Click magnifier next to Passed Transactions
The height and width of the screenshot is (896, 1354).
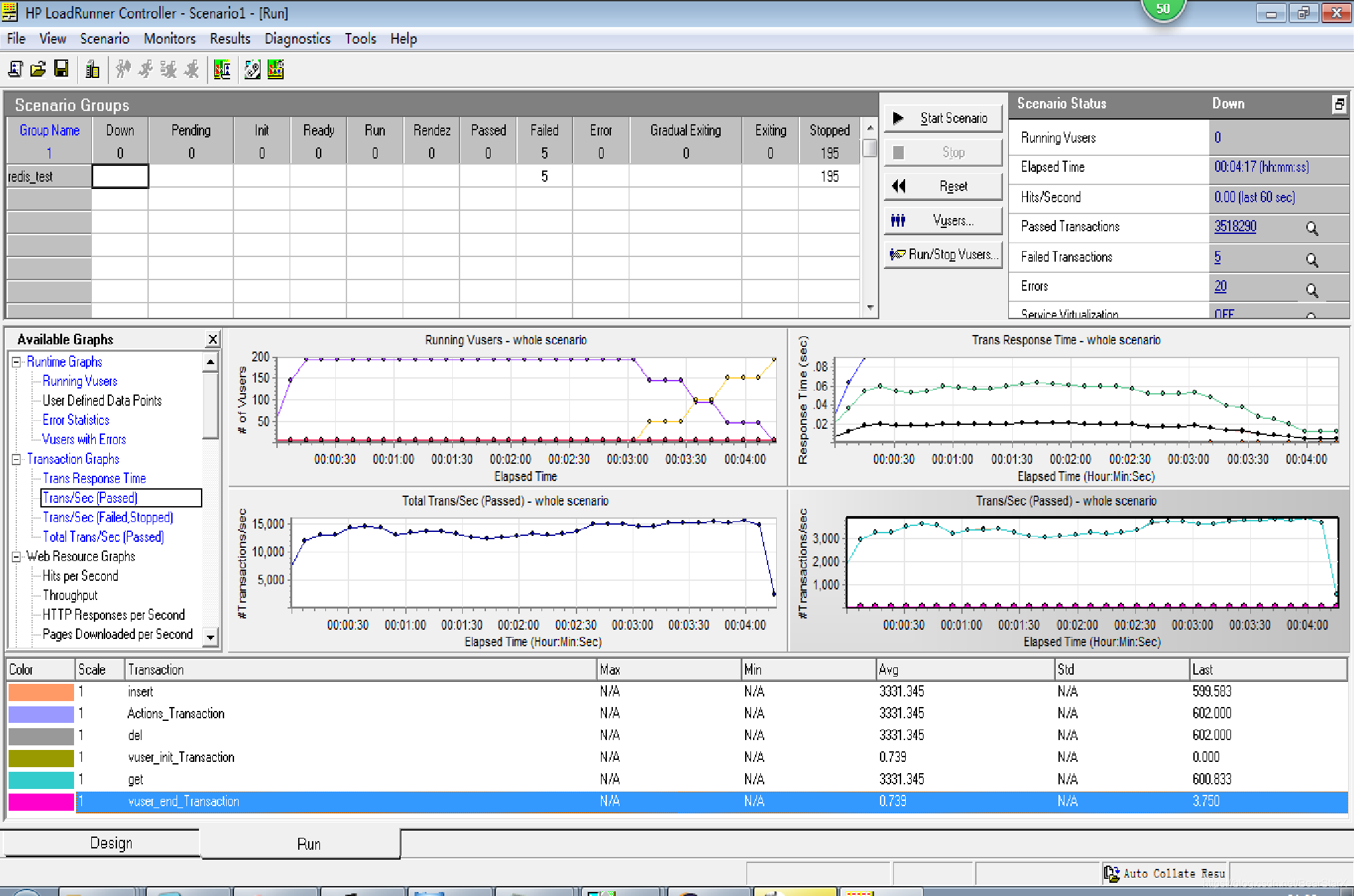coord(1312,229)
